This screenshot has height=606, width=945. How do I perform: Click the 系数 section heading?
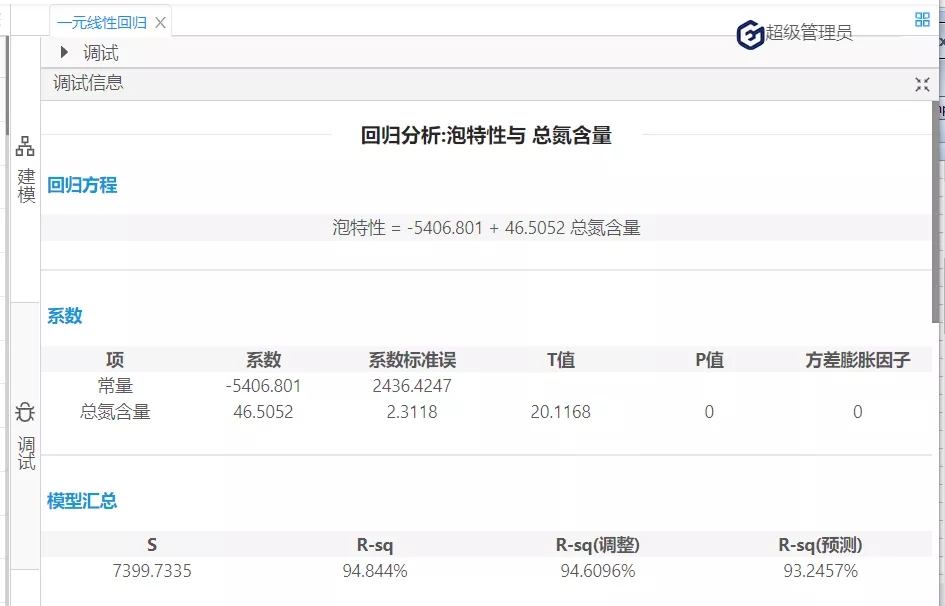point(65,316)
